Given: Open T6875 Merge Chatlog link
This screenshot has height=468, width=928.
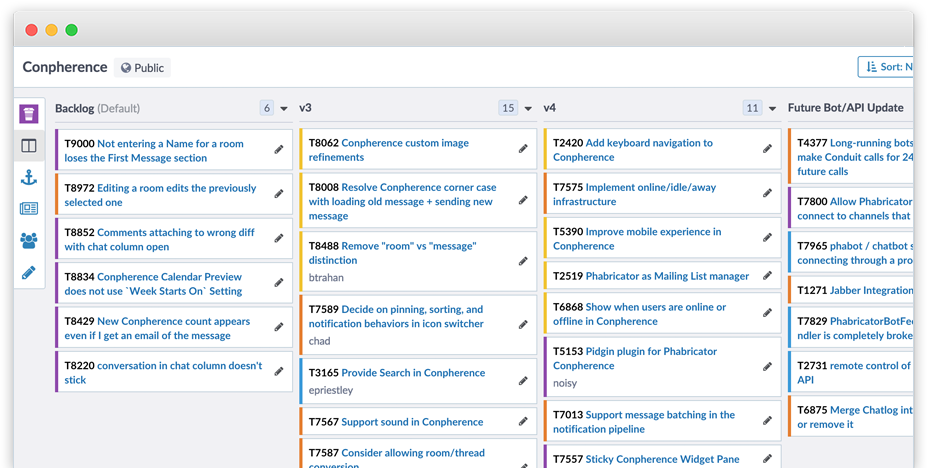Looking at the screenshot, I should tap(855, 417).
